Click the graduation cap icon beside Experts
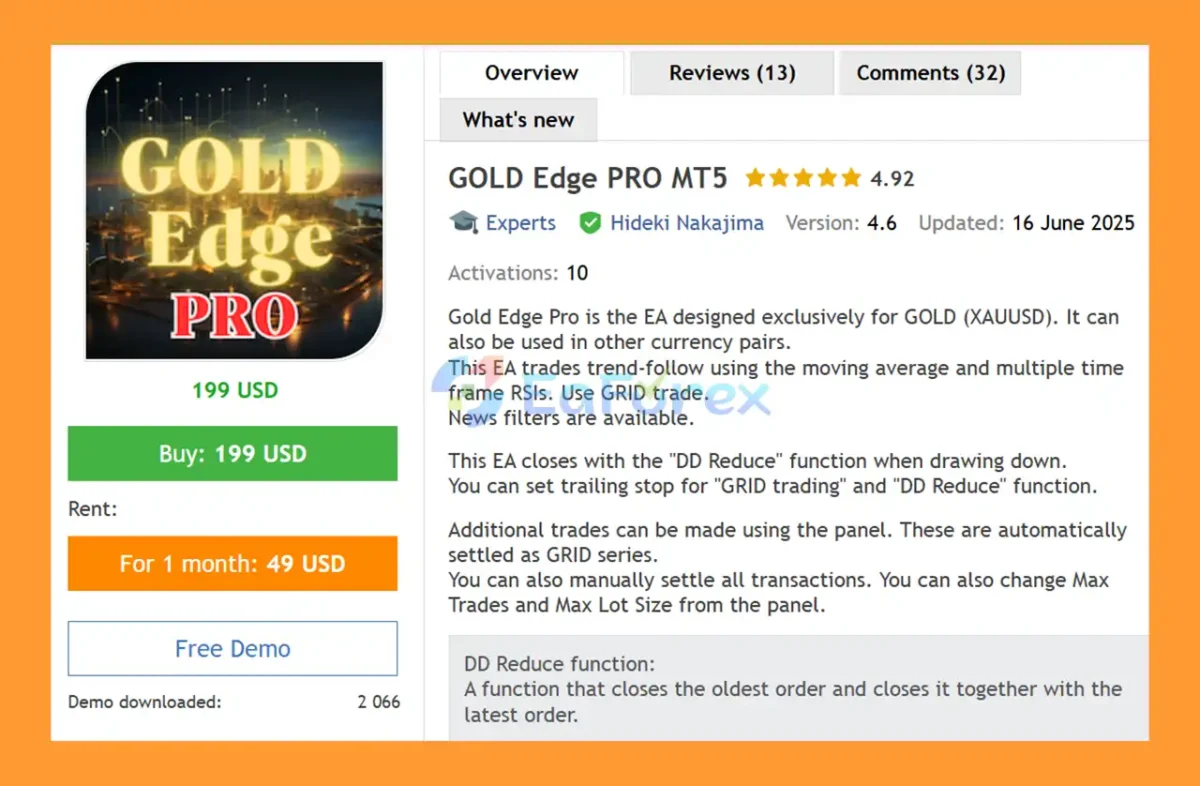 463,222
